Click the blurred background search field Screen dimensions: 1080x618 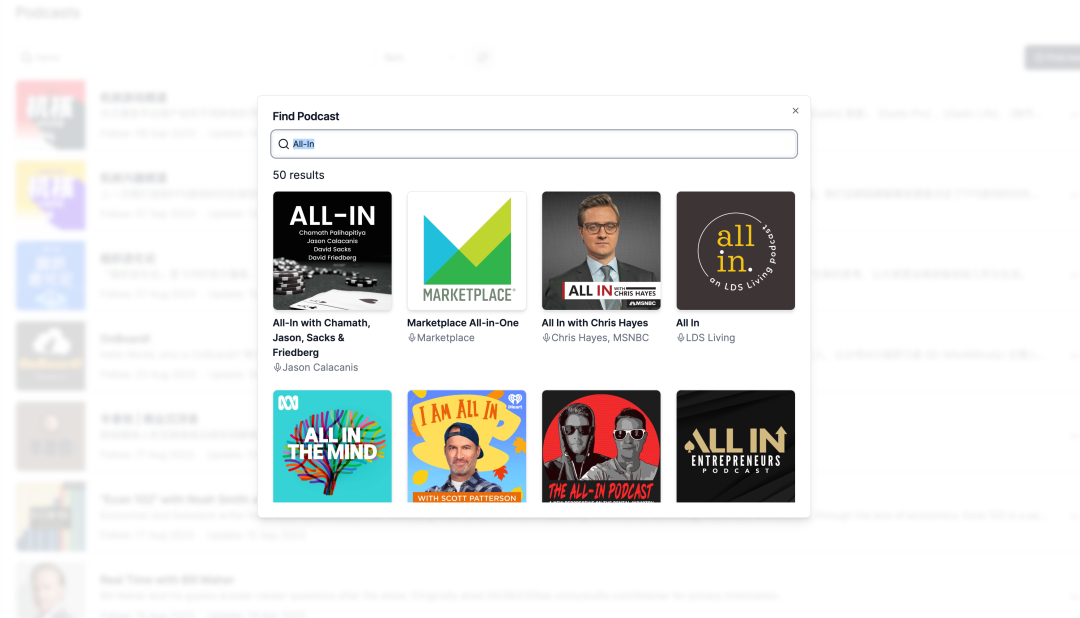193,58
